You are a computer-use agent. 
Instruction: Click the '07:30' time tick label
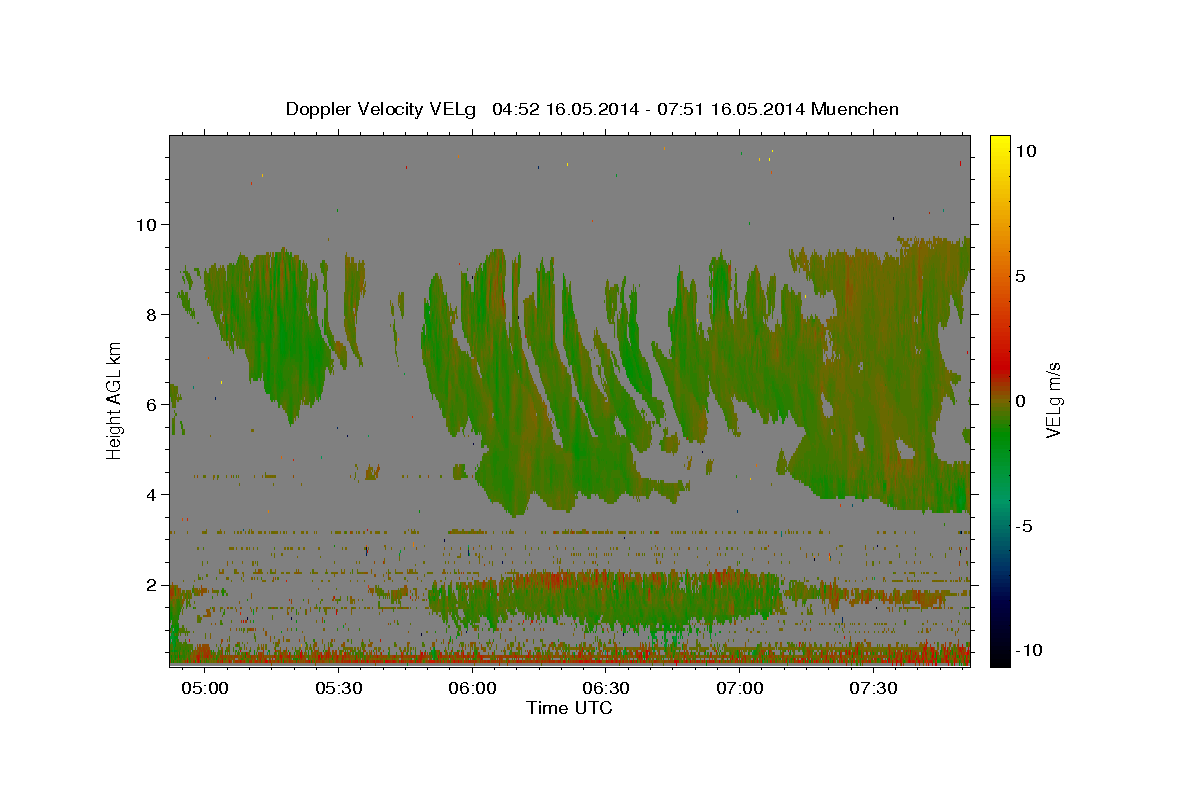(x=873, y=689)
